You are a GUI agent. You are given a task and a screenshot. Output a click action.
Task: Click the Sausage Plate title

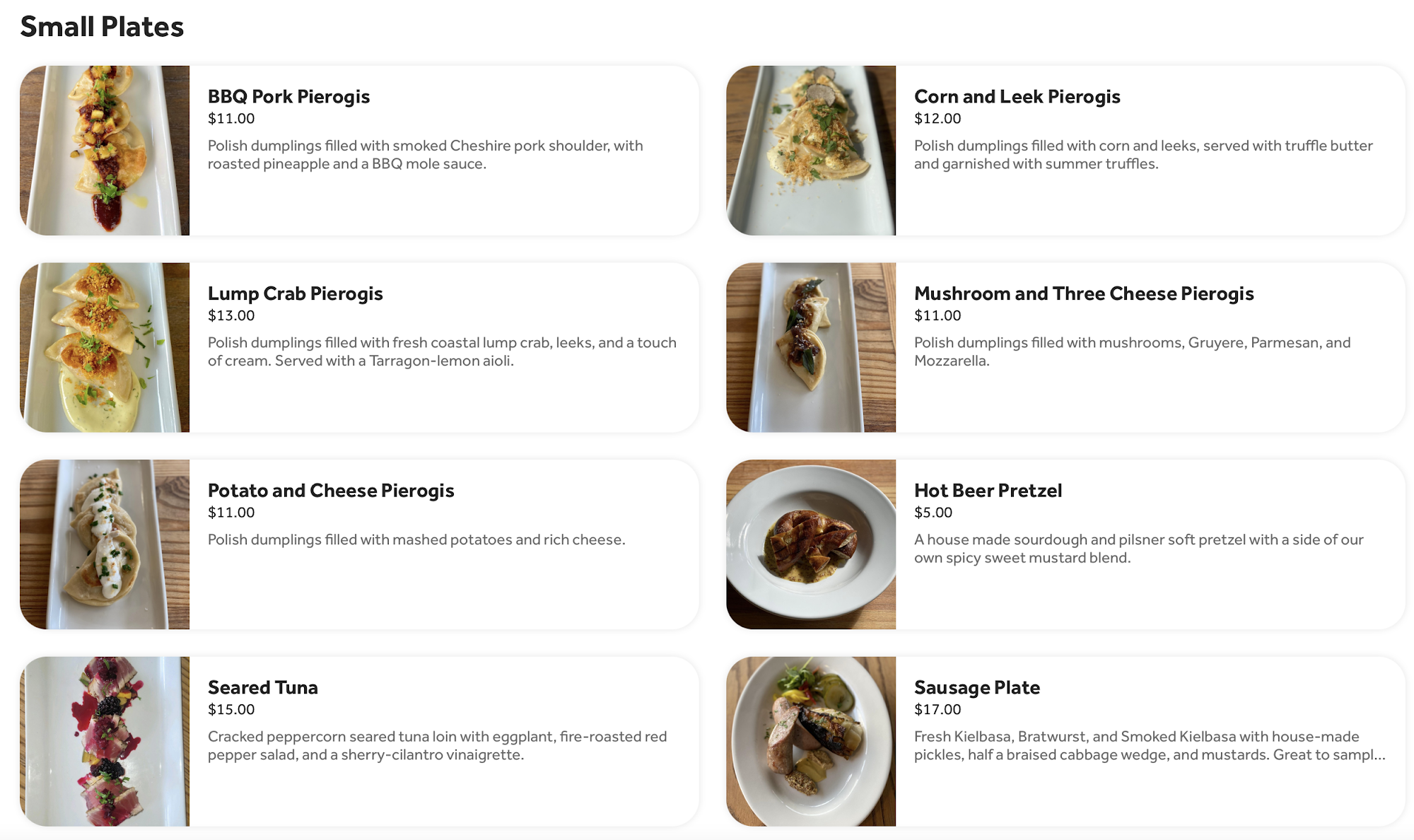pos(976,687)
